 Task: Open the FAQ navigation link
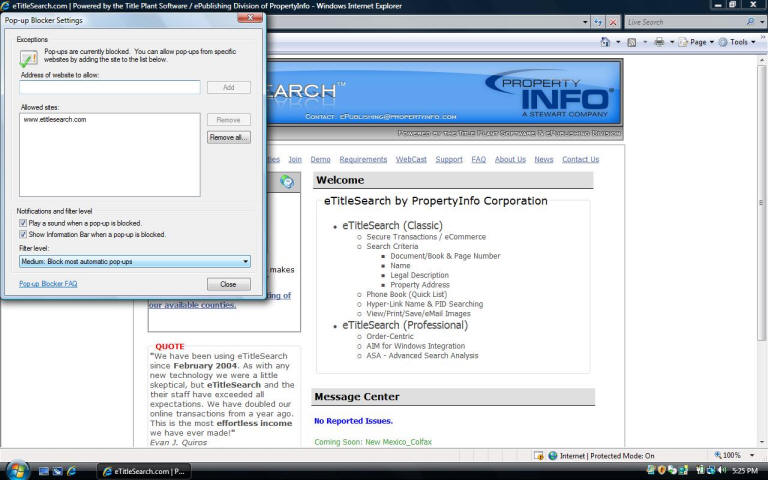479,160
